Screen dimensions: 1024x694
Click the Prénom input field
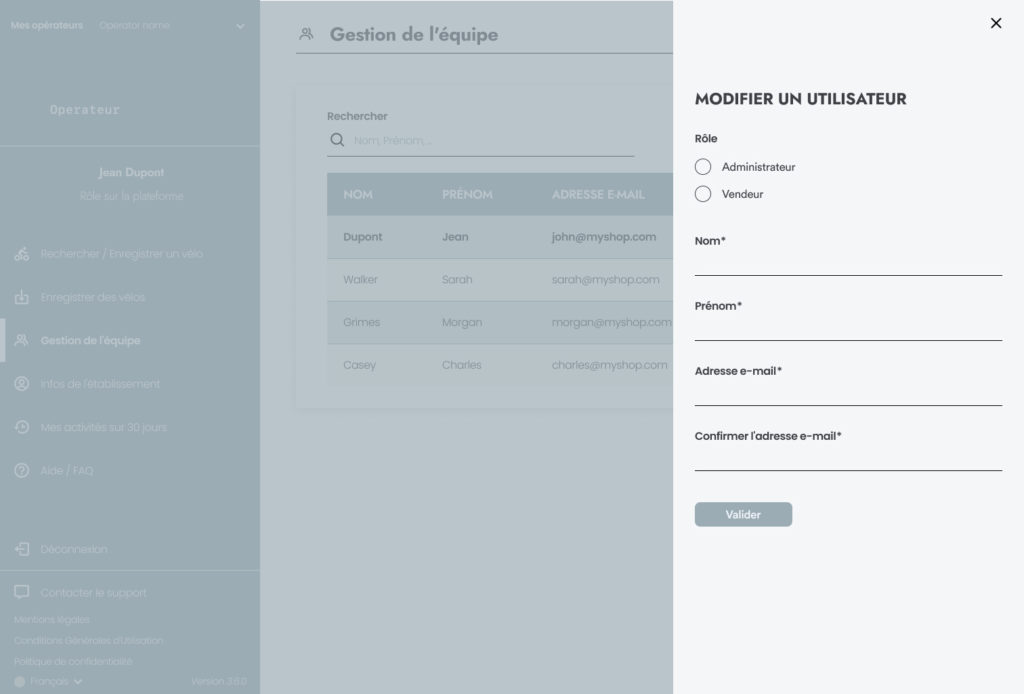tap(848, 328)
